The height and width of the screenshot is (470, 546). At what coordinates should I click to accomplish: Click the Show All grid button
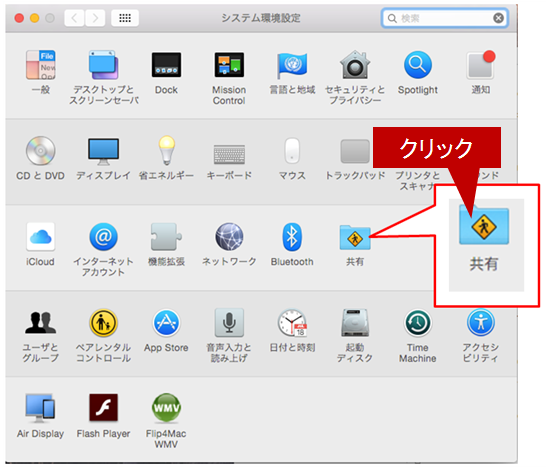[x=125, y=18]
